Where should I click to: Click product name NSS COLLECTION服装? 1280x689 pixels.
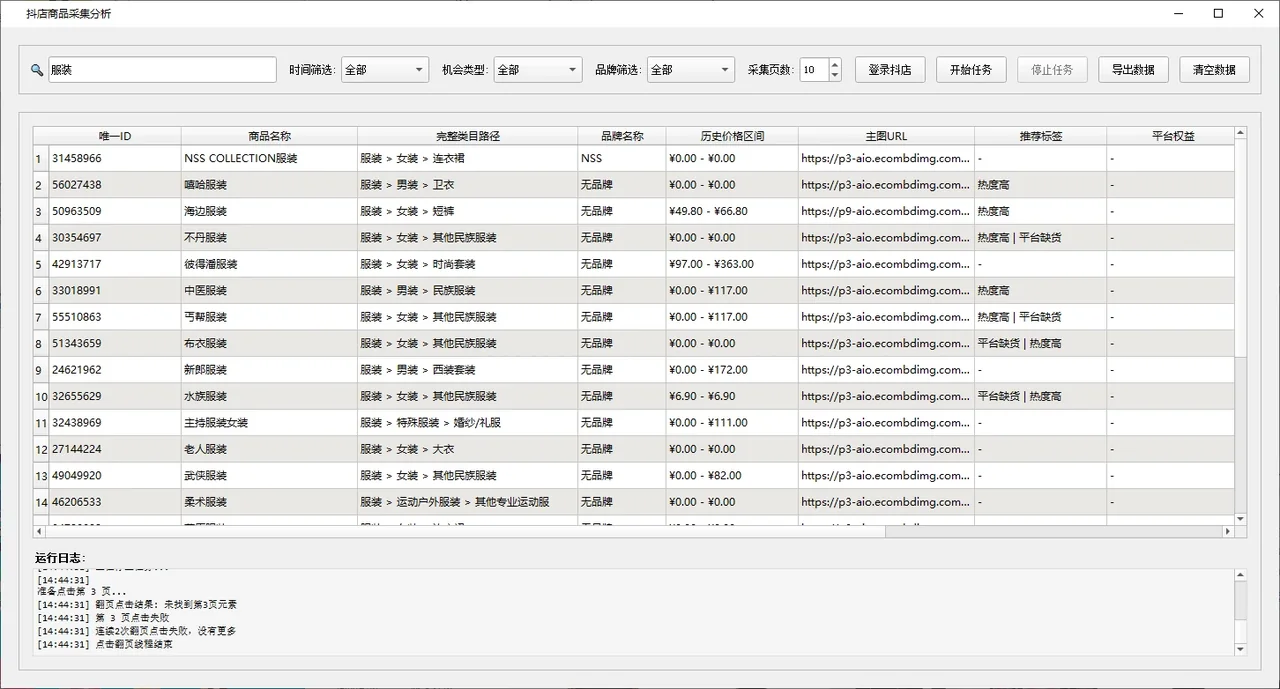point(269,158)
